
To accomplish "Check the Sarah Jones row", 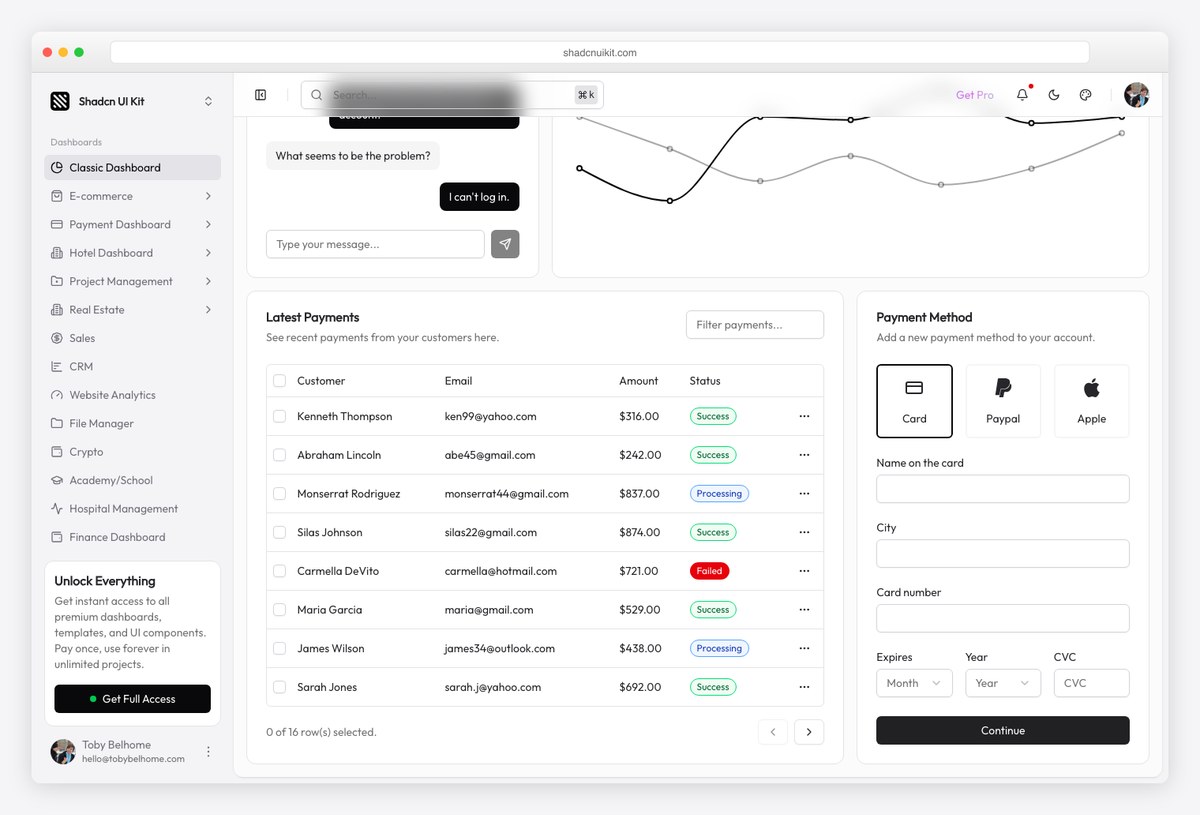I will pyautogui.click(x=280, y=687).
